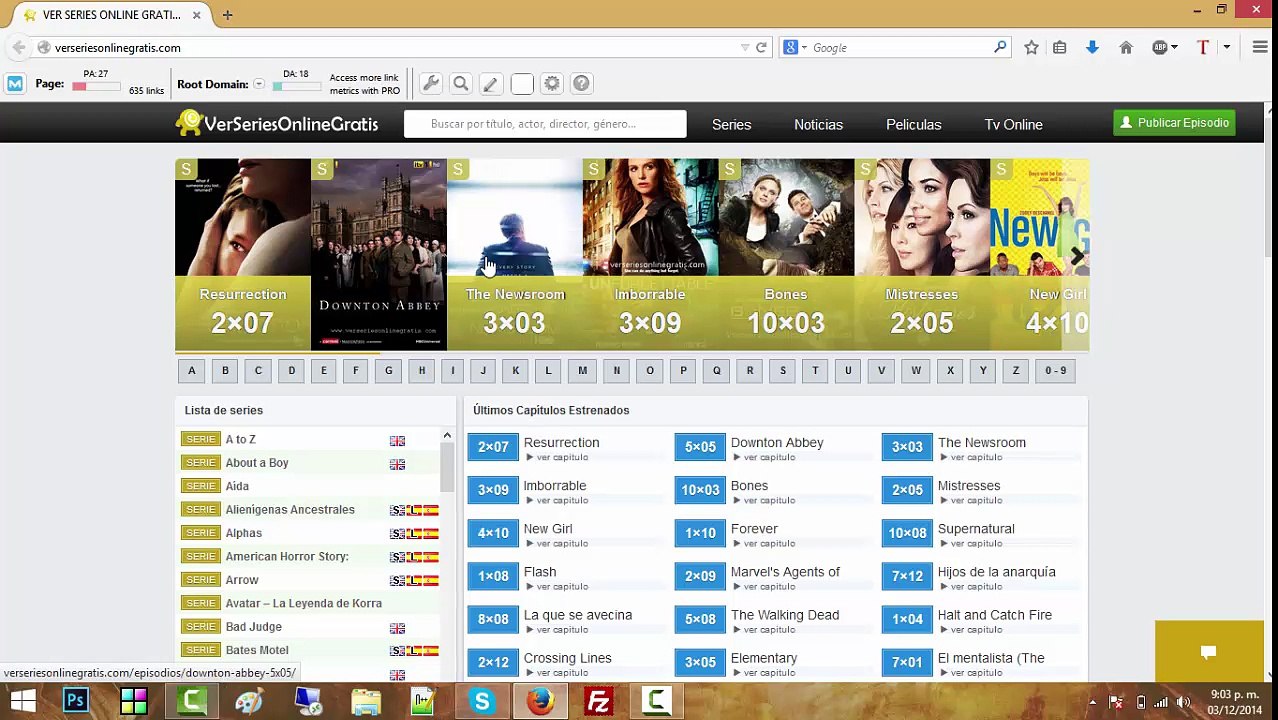
Task: Open the URL history dropdown arrow
Action: (745, 47)
